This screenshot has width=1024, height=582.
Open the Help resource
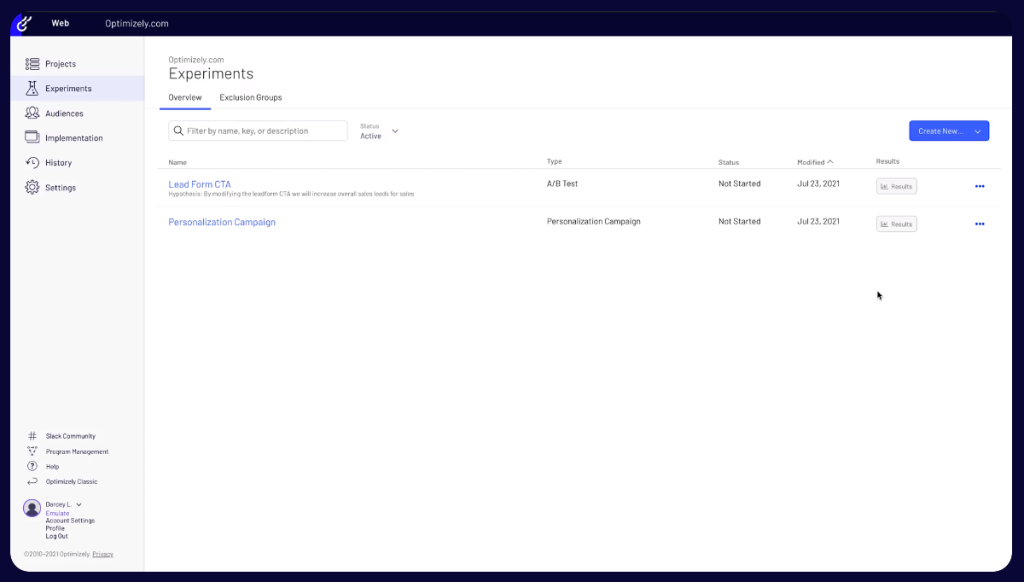click(50, 466)
